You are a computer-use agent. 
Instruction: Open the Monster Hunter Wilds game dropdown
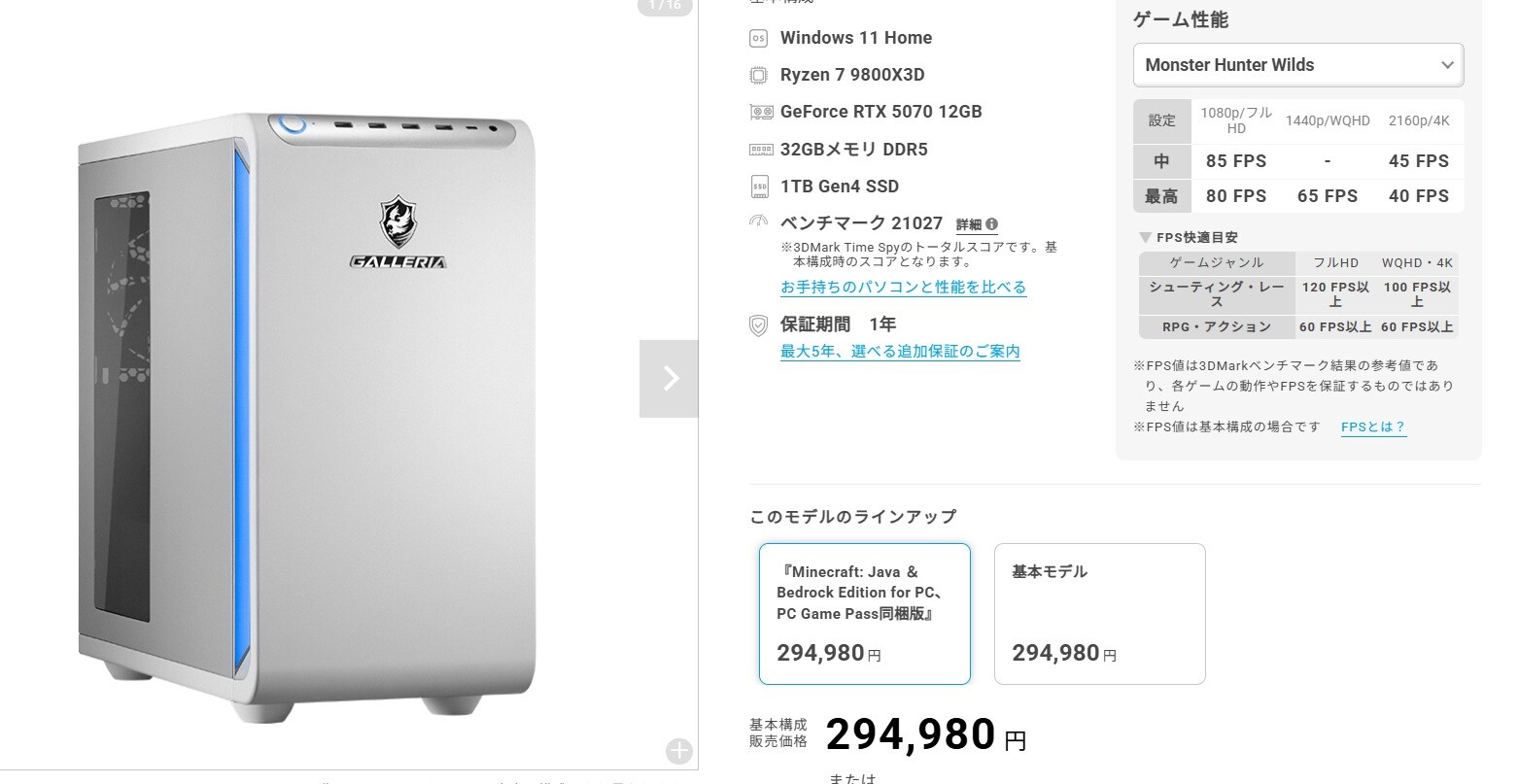(x=1297, y=65)
